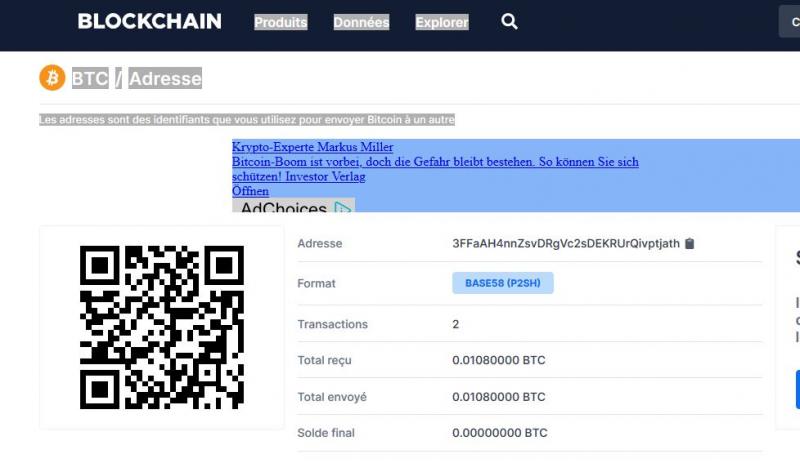Image resolution: width=800 pixels, height=463 pixels.
Task: Click the Adresse breadcrumb heading
Action: pos(165,78)
